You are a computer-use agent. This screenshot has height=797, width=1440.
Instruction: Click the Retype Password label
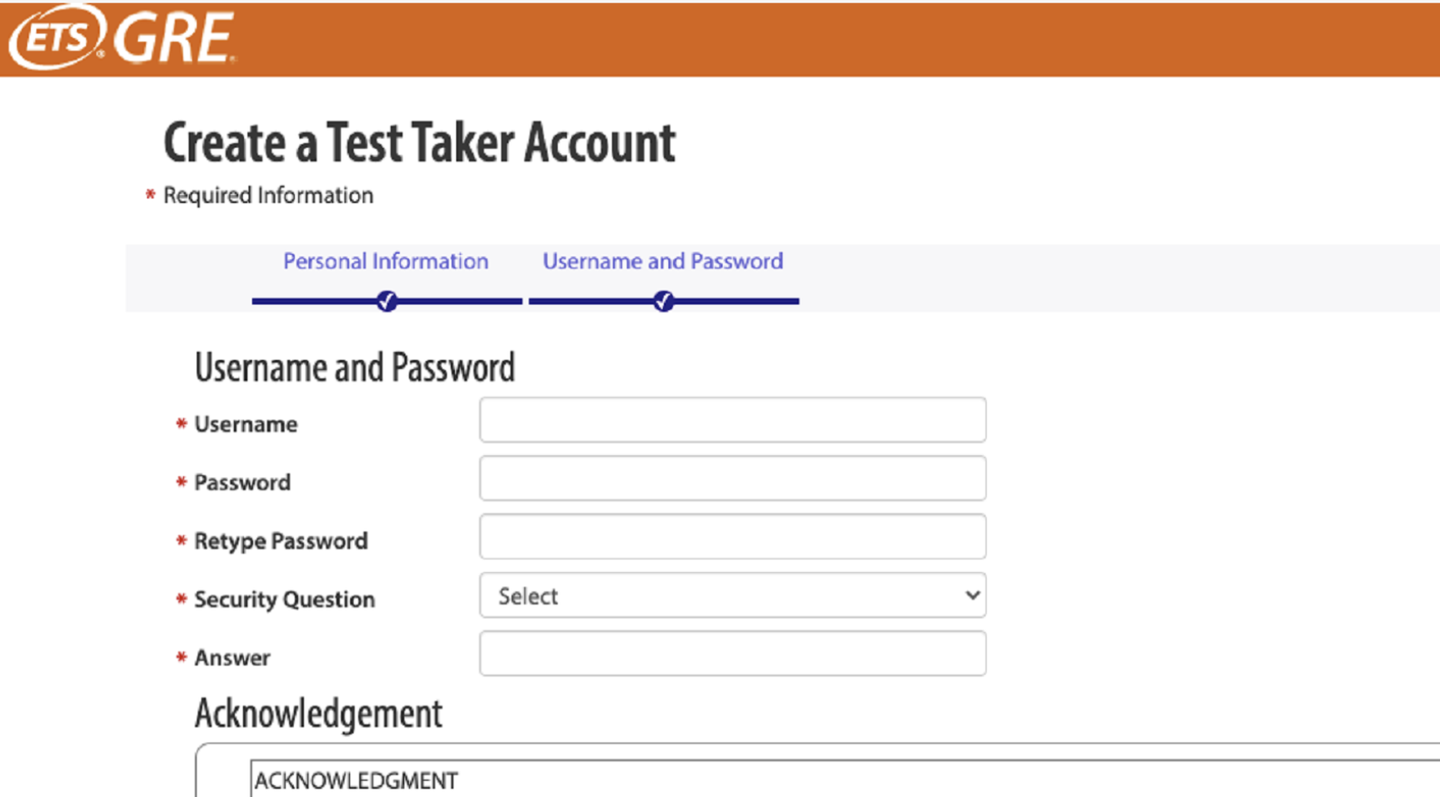pyautogui.click(x=280, y=542)
